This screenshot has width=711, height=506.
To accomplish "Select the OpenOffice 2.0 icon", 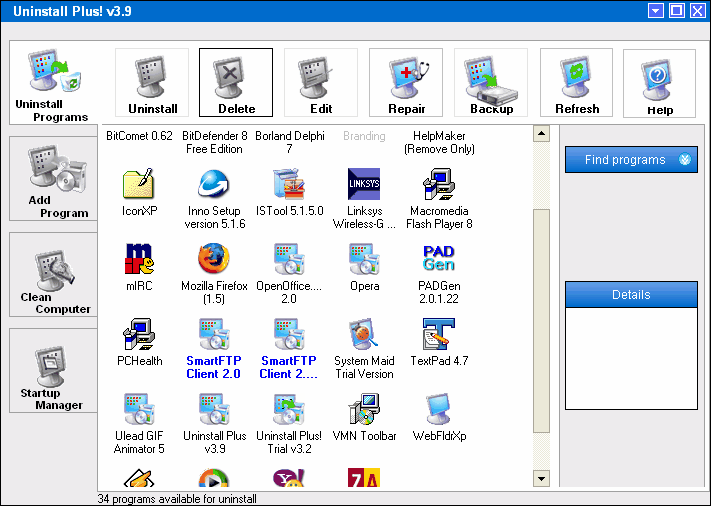I will point(289,259).
